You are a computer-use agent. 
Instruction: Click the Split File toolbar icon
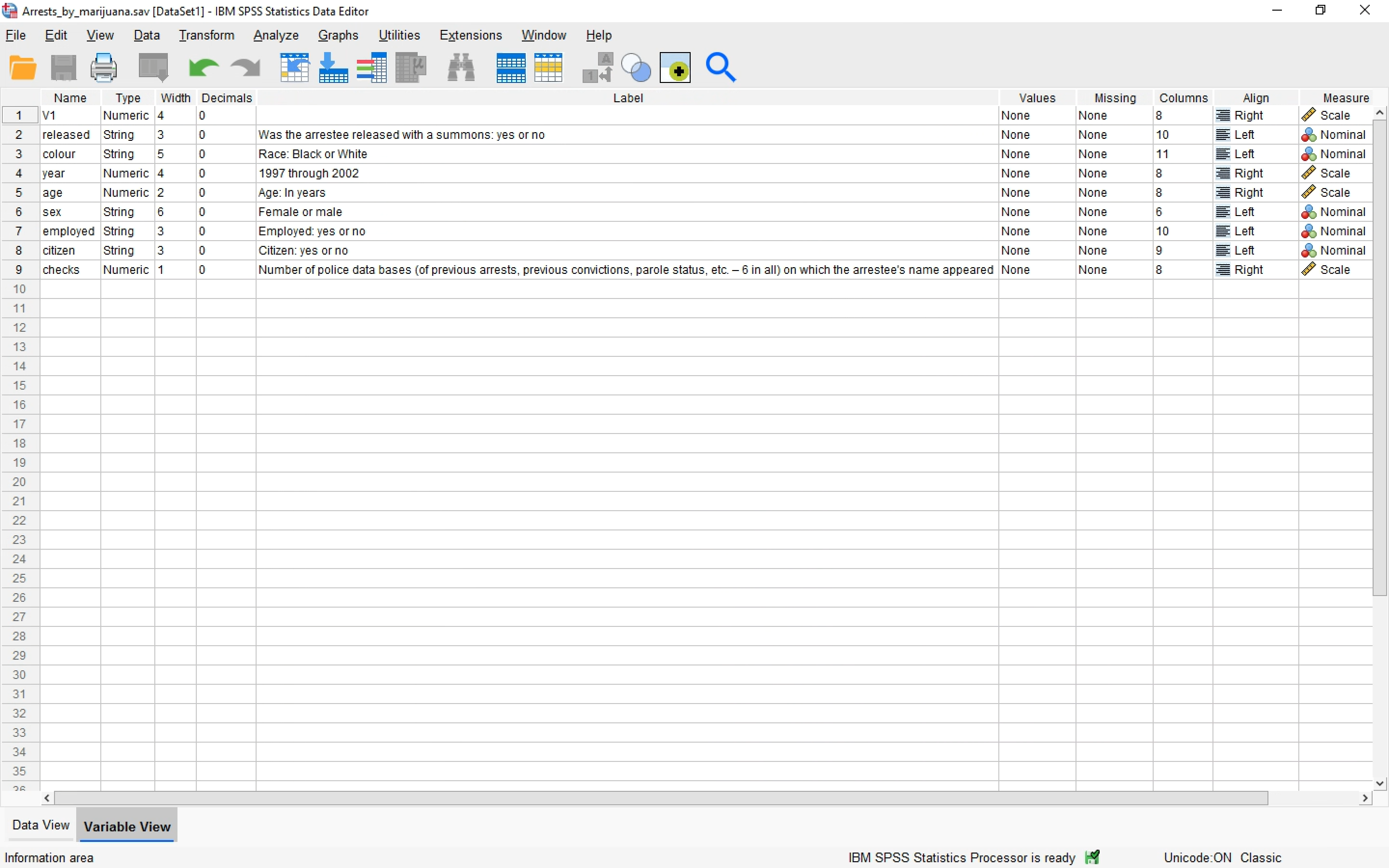(510, 68)
